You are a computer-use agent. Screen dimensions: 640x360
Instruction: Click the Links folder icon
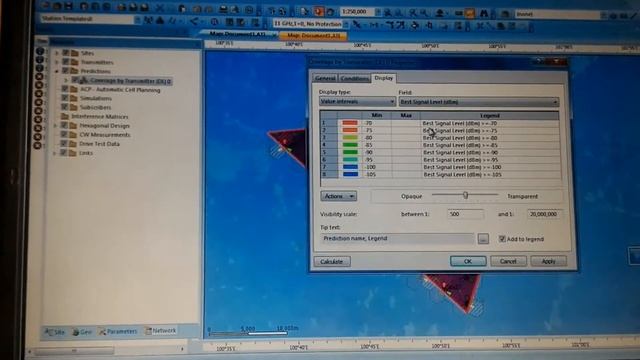73,153
